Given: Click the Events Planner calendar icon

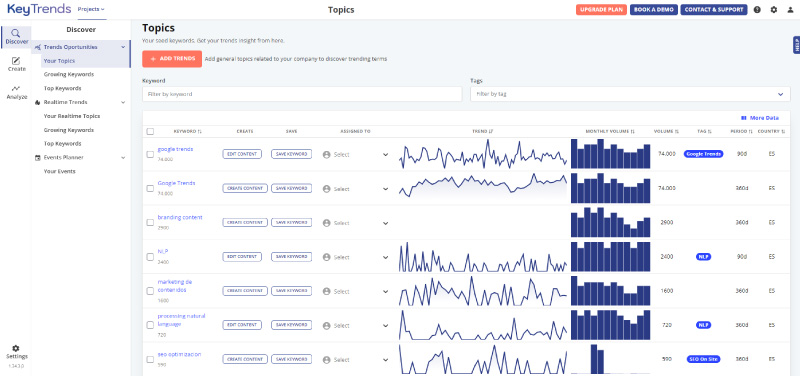Looking at the screenshot, I should click(x=38, y=158).
